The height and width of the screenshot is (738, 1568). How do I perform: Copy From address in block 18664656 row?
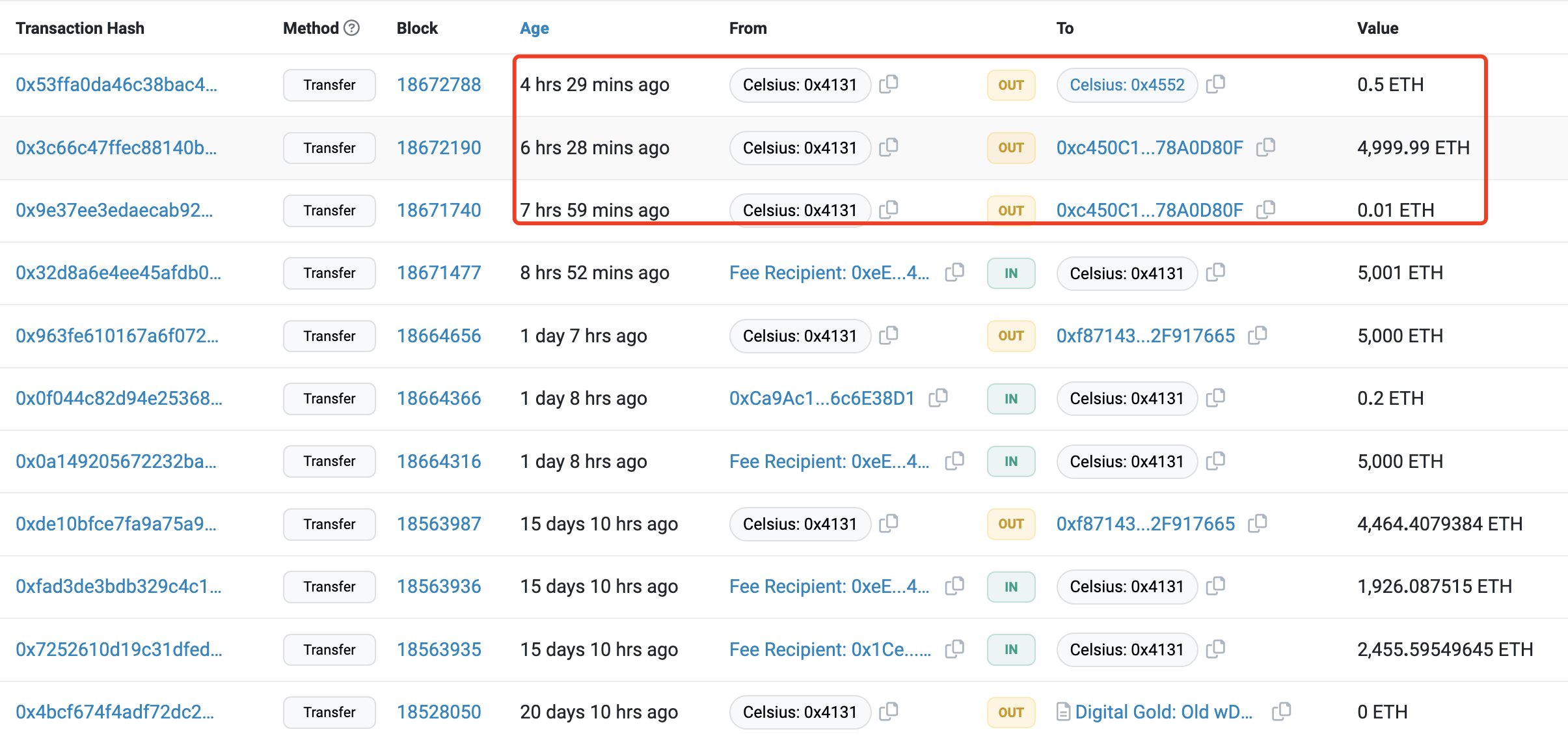(x=889, y=335)
